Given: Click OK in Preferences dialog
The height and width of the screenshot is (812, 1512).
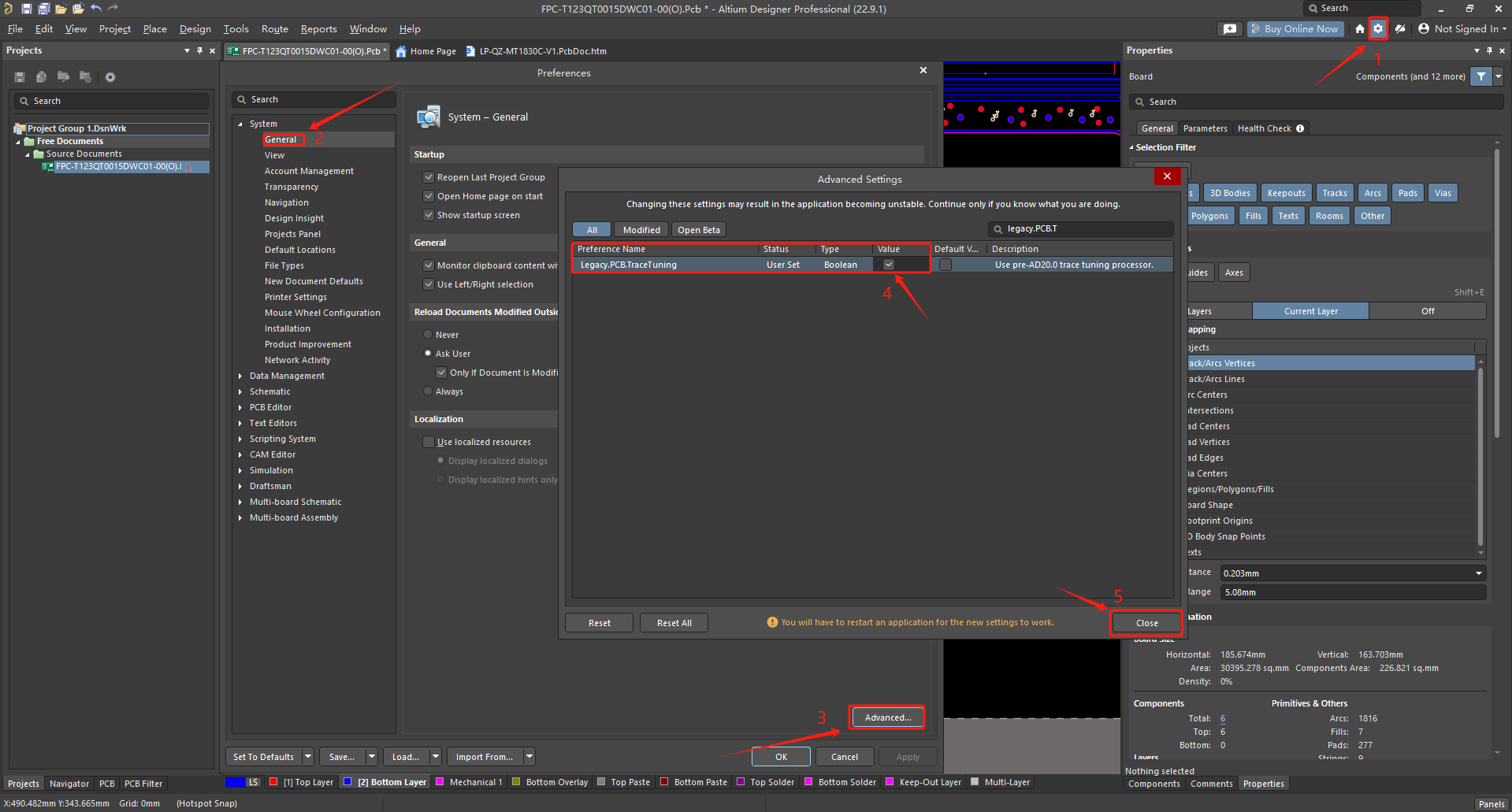Looking at the screenshot, I should [x=781, y=757].
